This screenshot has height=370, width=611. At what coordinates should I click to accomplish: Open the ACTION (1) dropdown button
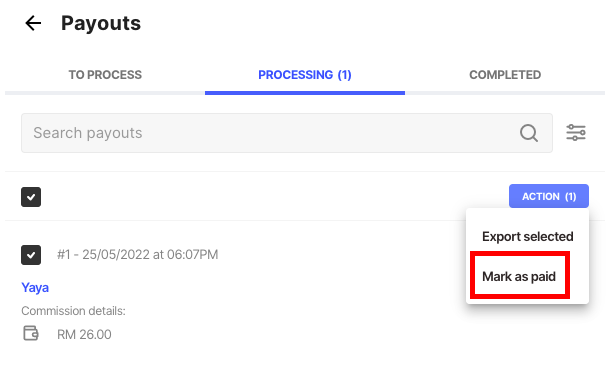[x=549, y=196]
